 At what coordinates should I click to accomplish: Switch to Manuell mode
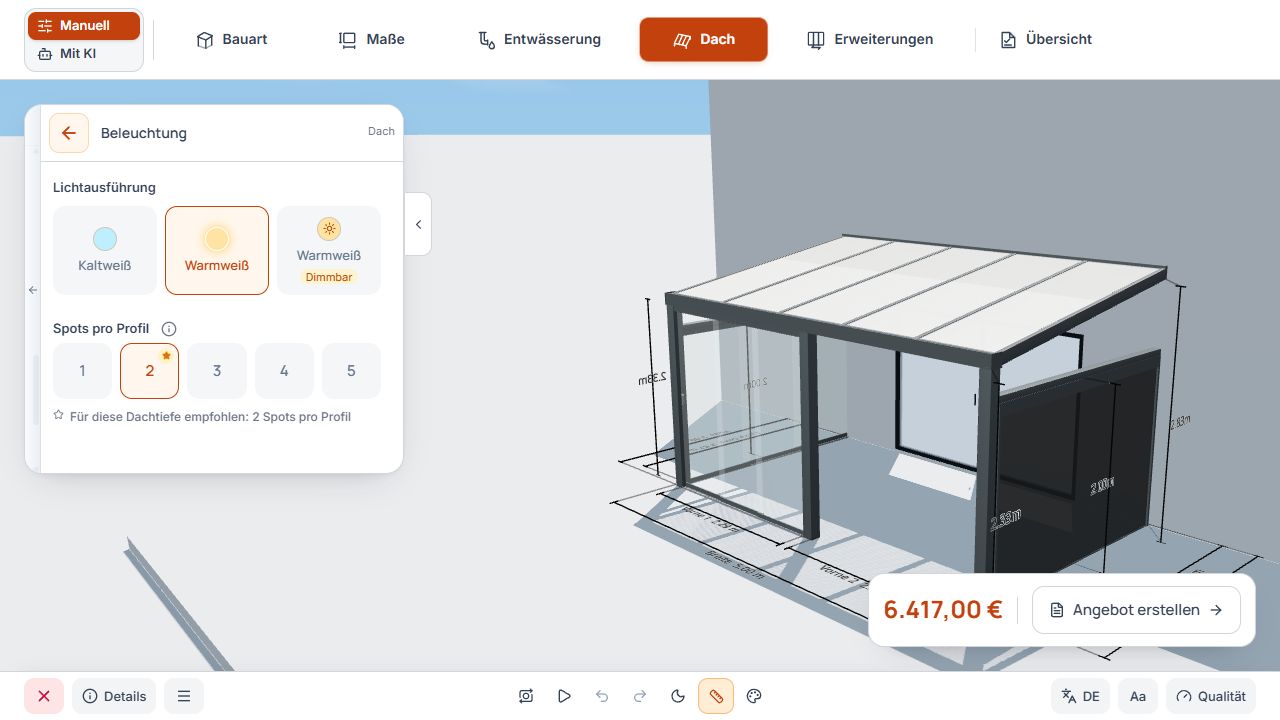[84, 26]
